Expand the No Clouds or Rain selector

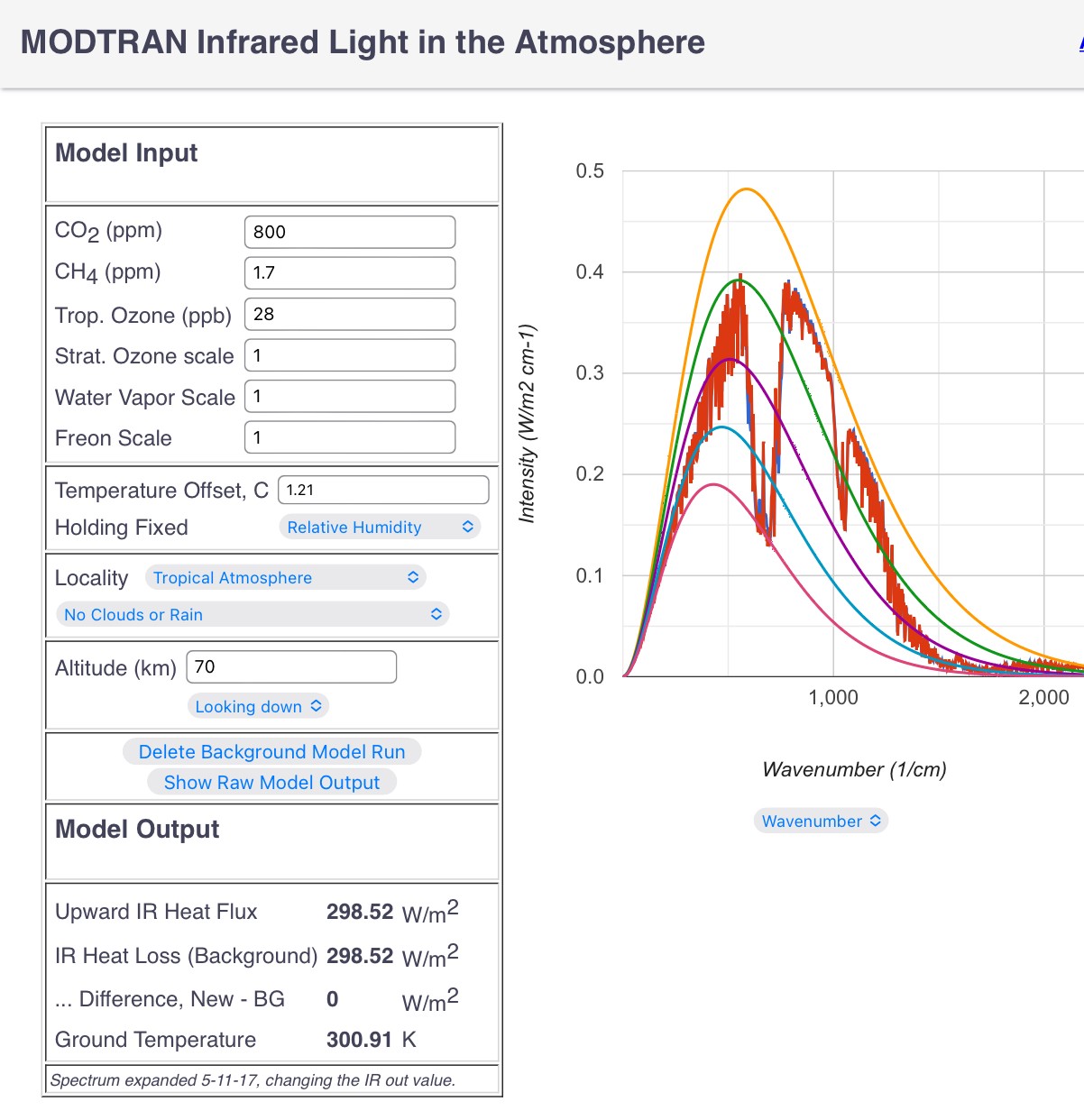(x=253, y=614)
